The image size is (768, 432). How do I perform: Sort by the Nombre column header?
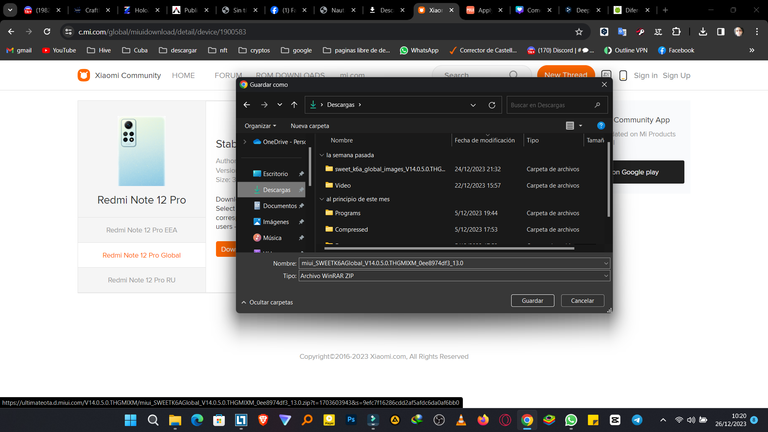tap(341, 140)
